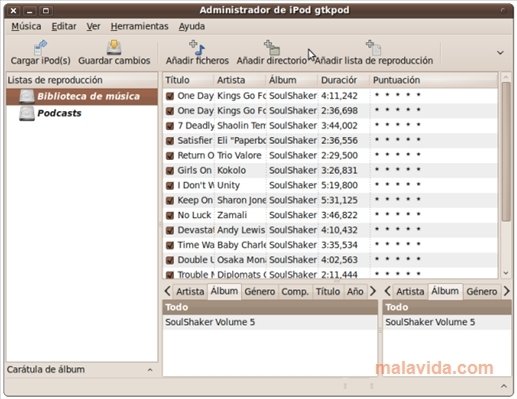Expand the bottom status panel arrow
This screenshot has width=517, height=399.
pos(504,386)
